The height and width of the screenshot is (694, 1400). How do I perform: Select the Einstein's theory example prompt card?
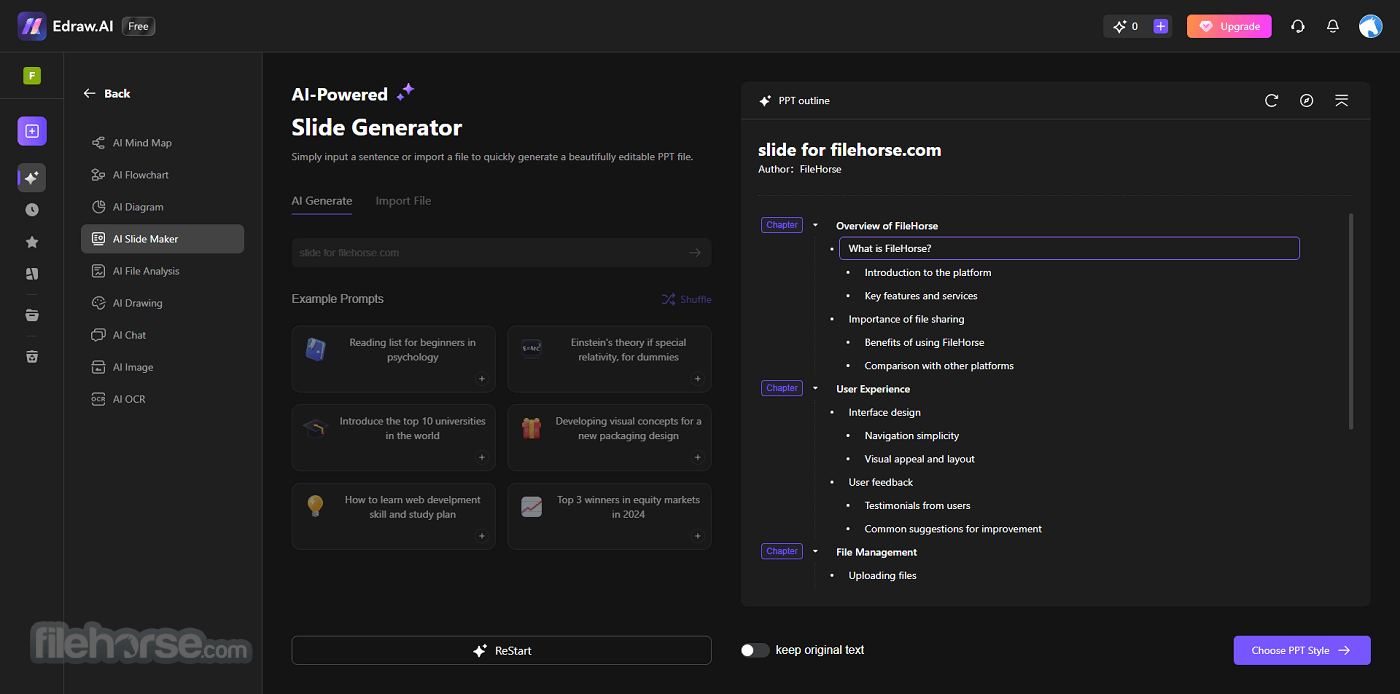[x=610, y=358]
